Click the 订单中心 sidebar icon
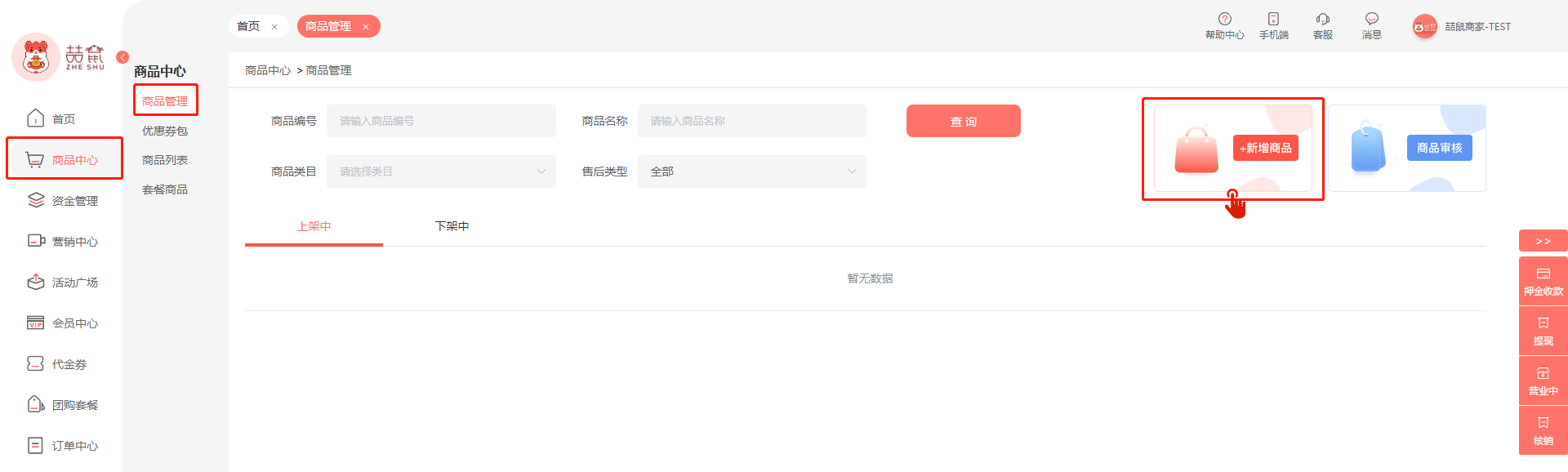Screen dimensions: 1568x472 tap(36, 445)
